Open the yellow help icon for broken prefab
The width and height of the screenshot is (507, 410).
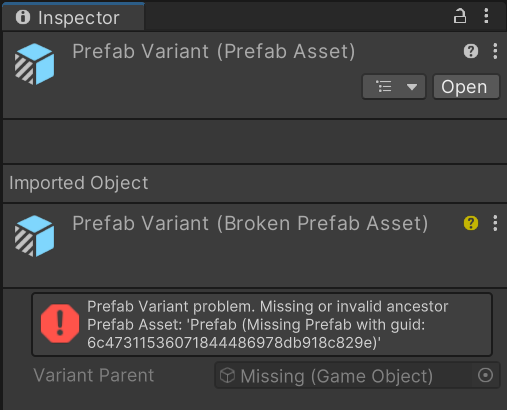pos(471,223)
